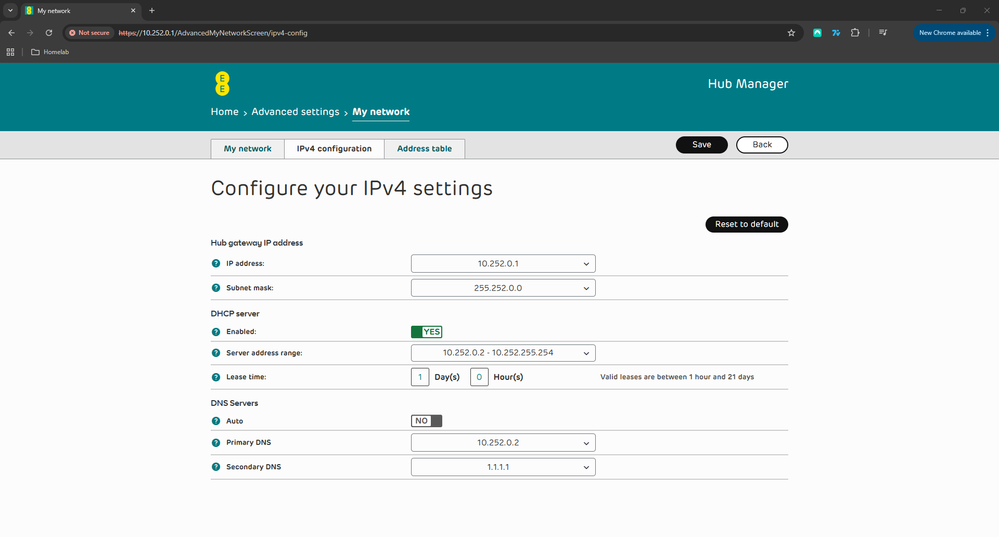Expand the Server address range dropdown
Image resolution: width=999 pixels, height=537 pixels.
503,353
